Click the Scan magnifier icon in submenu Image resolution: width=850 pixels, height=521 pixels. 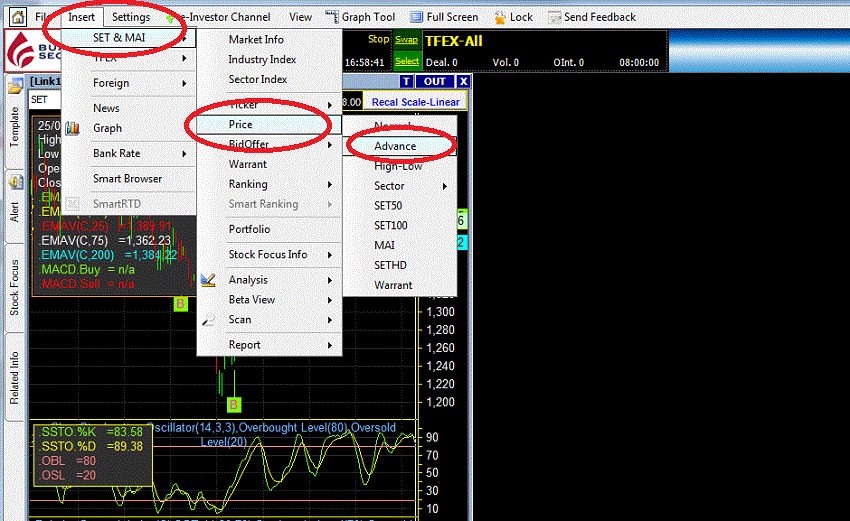tap(208, 320)
